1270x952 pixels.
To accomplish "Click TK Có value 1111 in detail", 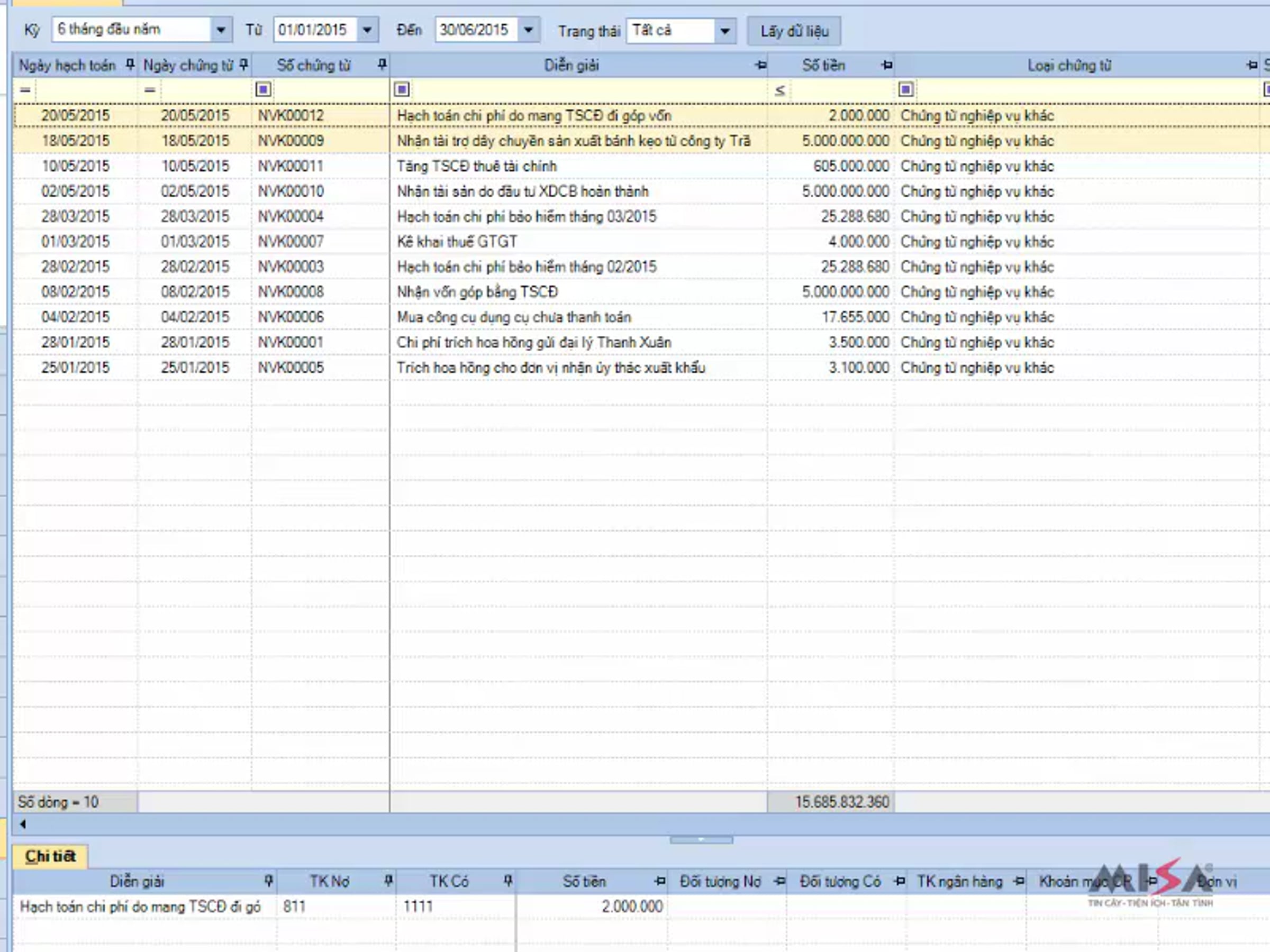I will click(x=418, y=906).
